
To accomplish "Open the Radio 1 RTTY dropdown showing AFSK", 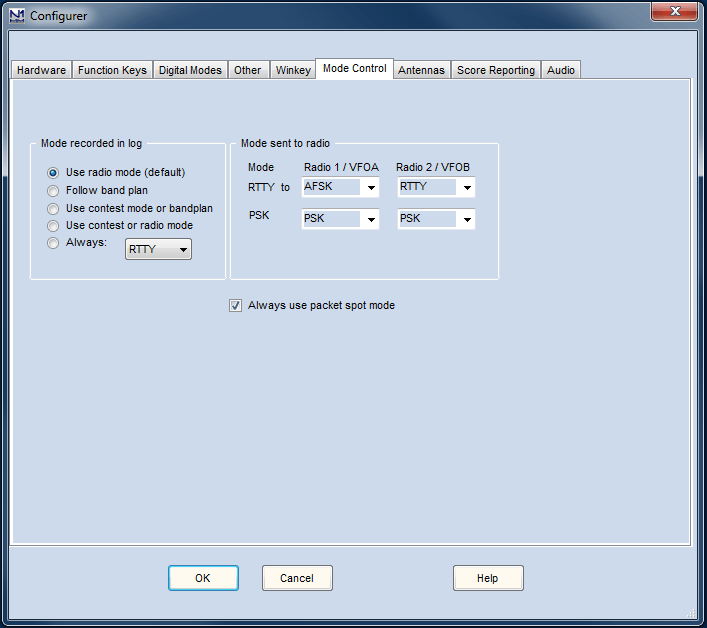I will point(340,187).
